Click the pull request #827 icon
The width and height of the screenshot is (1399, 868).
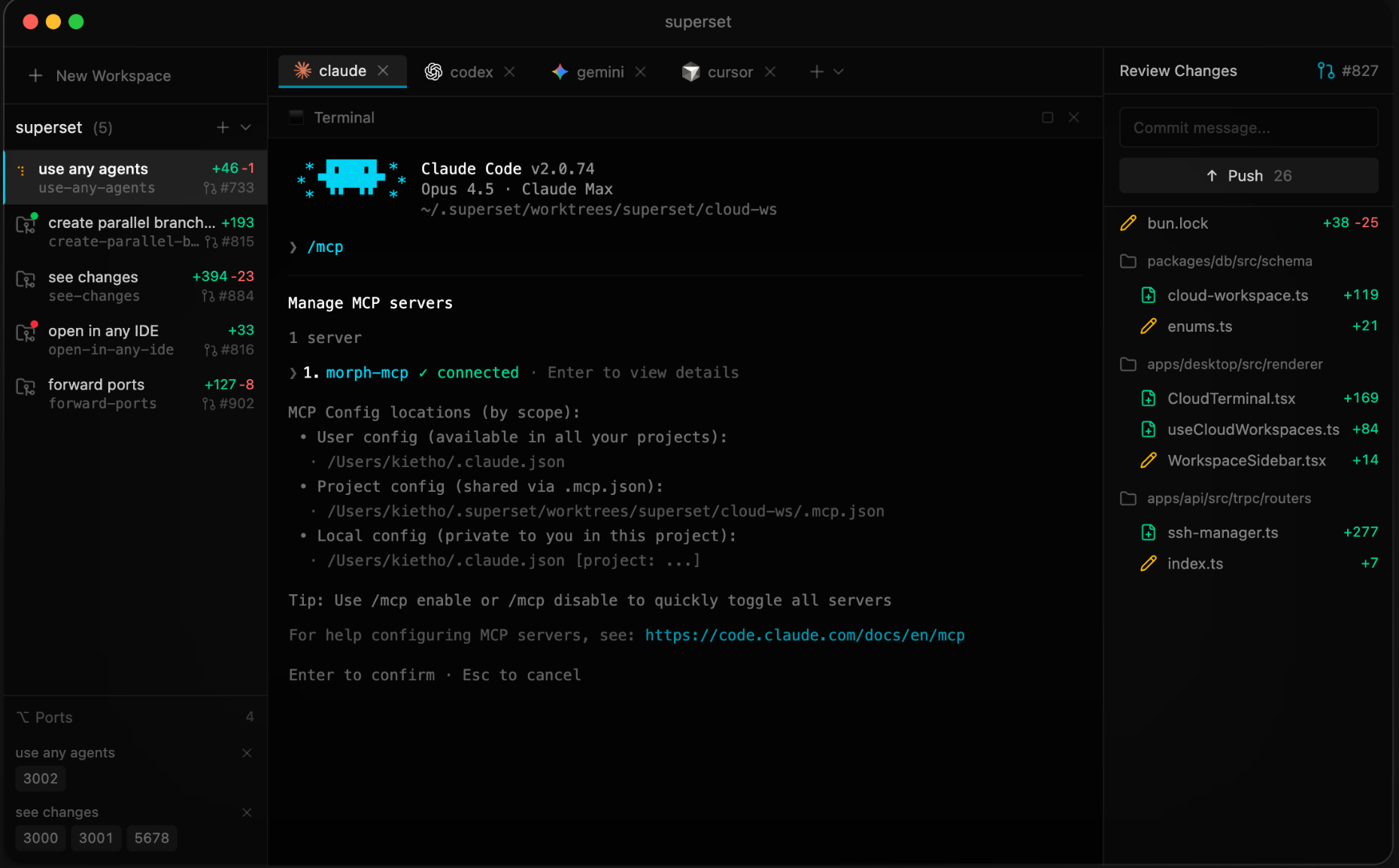[x=1325, y=71]
